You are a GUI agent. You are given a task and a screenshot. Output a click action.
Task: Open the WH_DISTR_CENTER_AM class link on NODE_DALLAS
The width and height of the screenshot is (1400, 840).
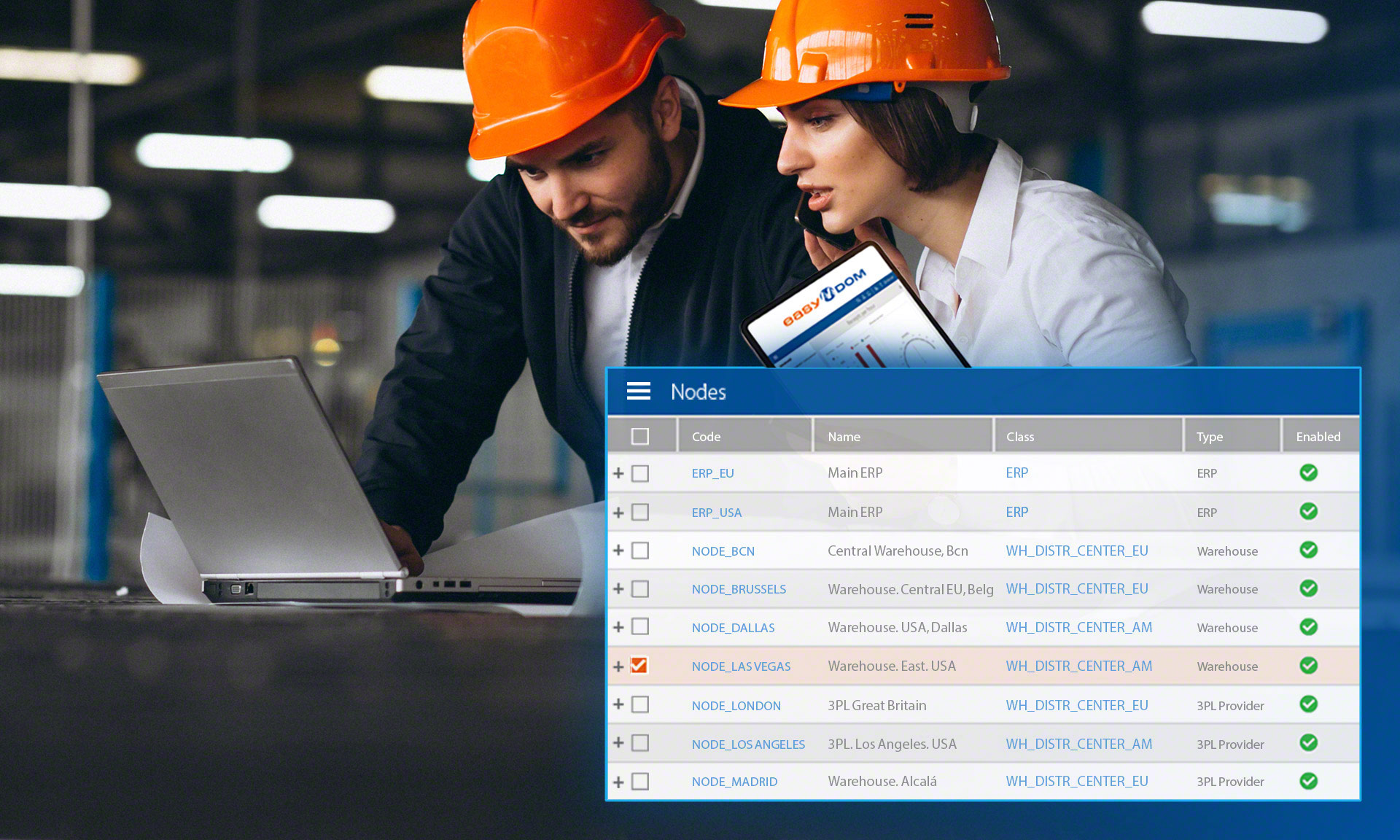[1078, 627]
